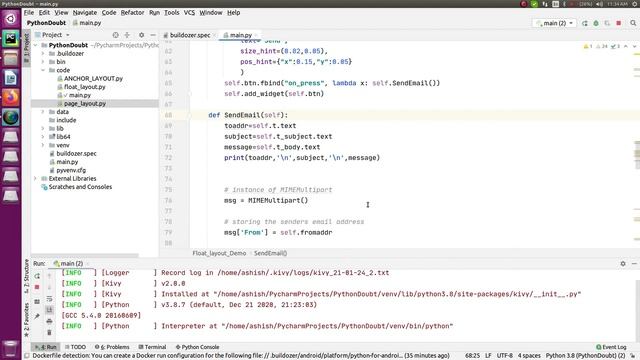Screen dimensions: 640x360
Task: Rerun program from Run panel icon
Action: click(37, 276)
